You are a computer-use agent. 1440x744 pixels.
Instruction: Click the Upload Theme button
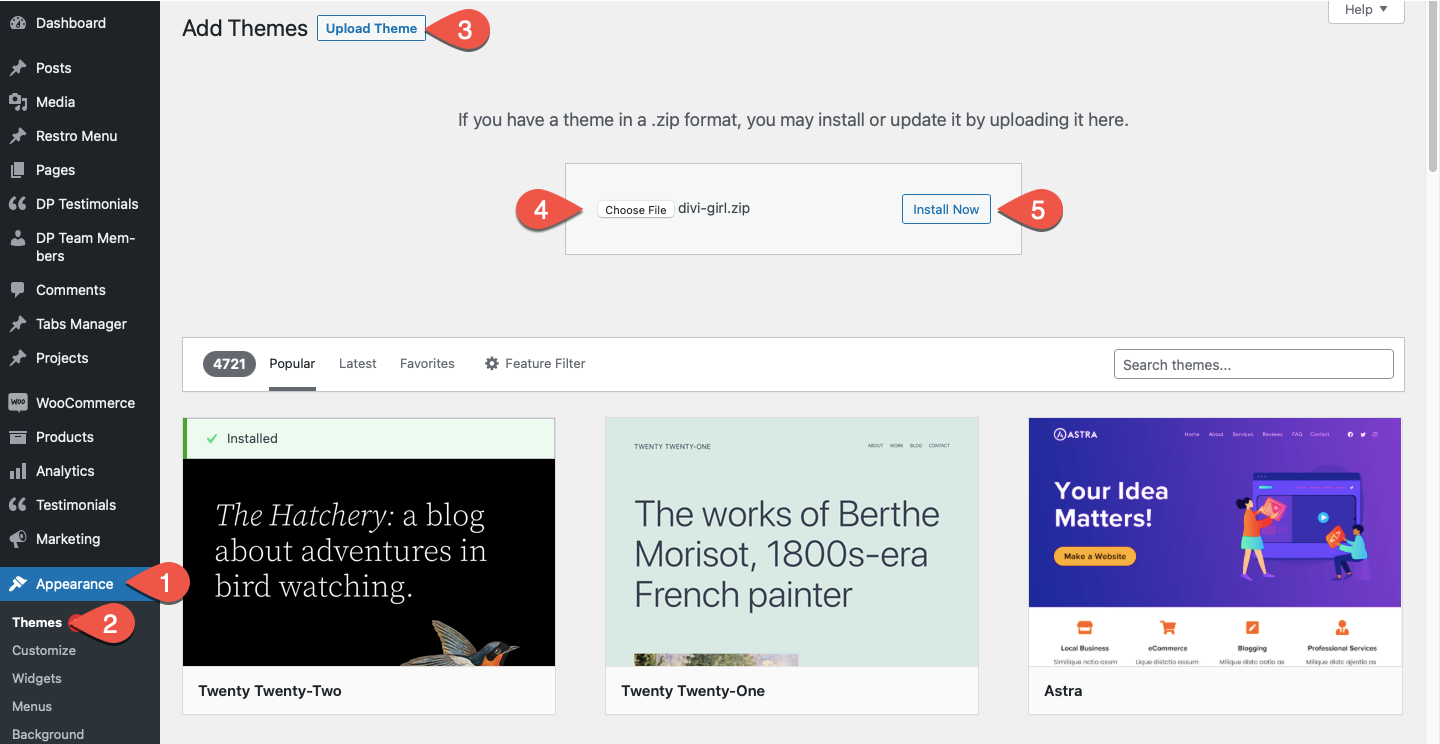371,28
